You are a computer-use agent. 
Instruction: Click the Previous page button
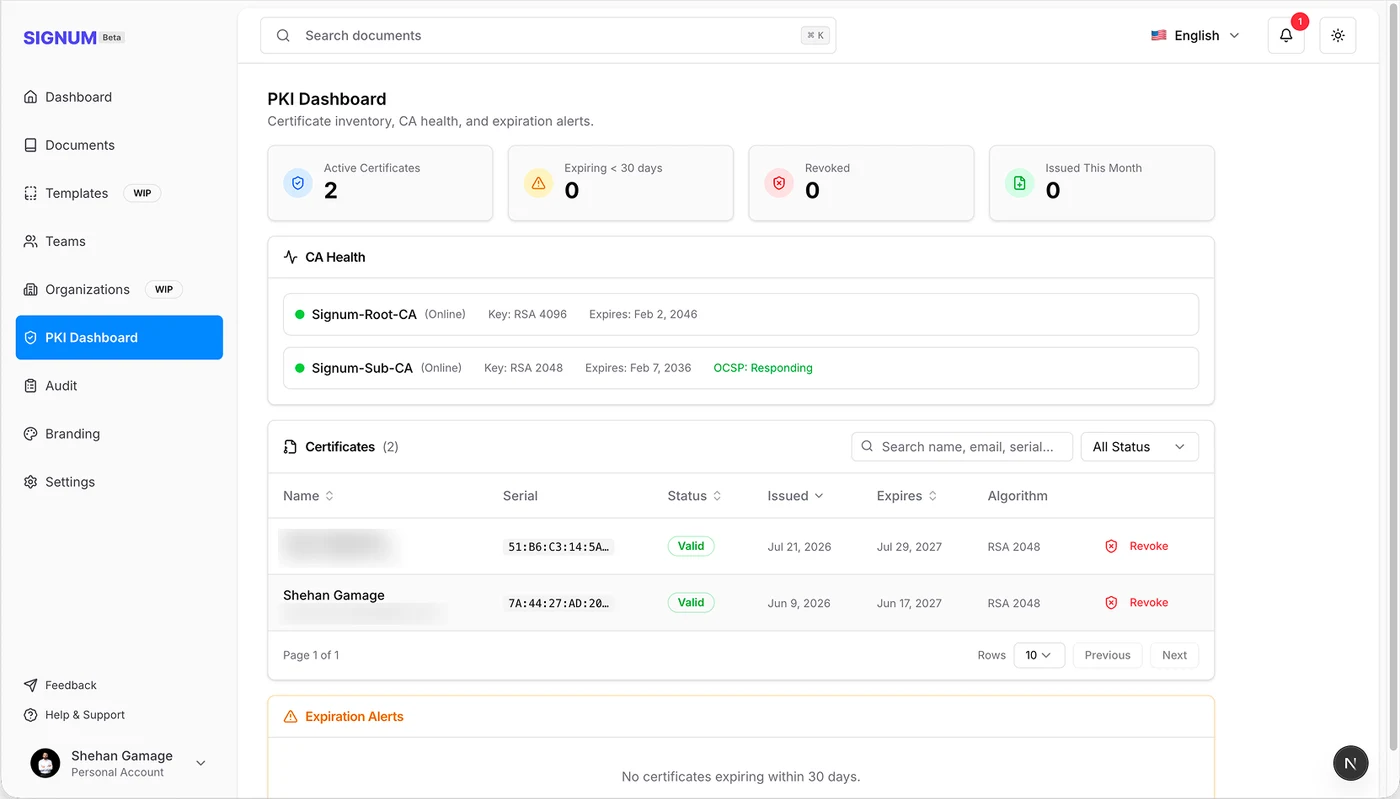pos(1107,655)
